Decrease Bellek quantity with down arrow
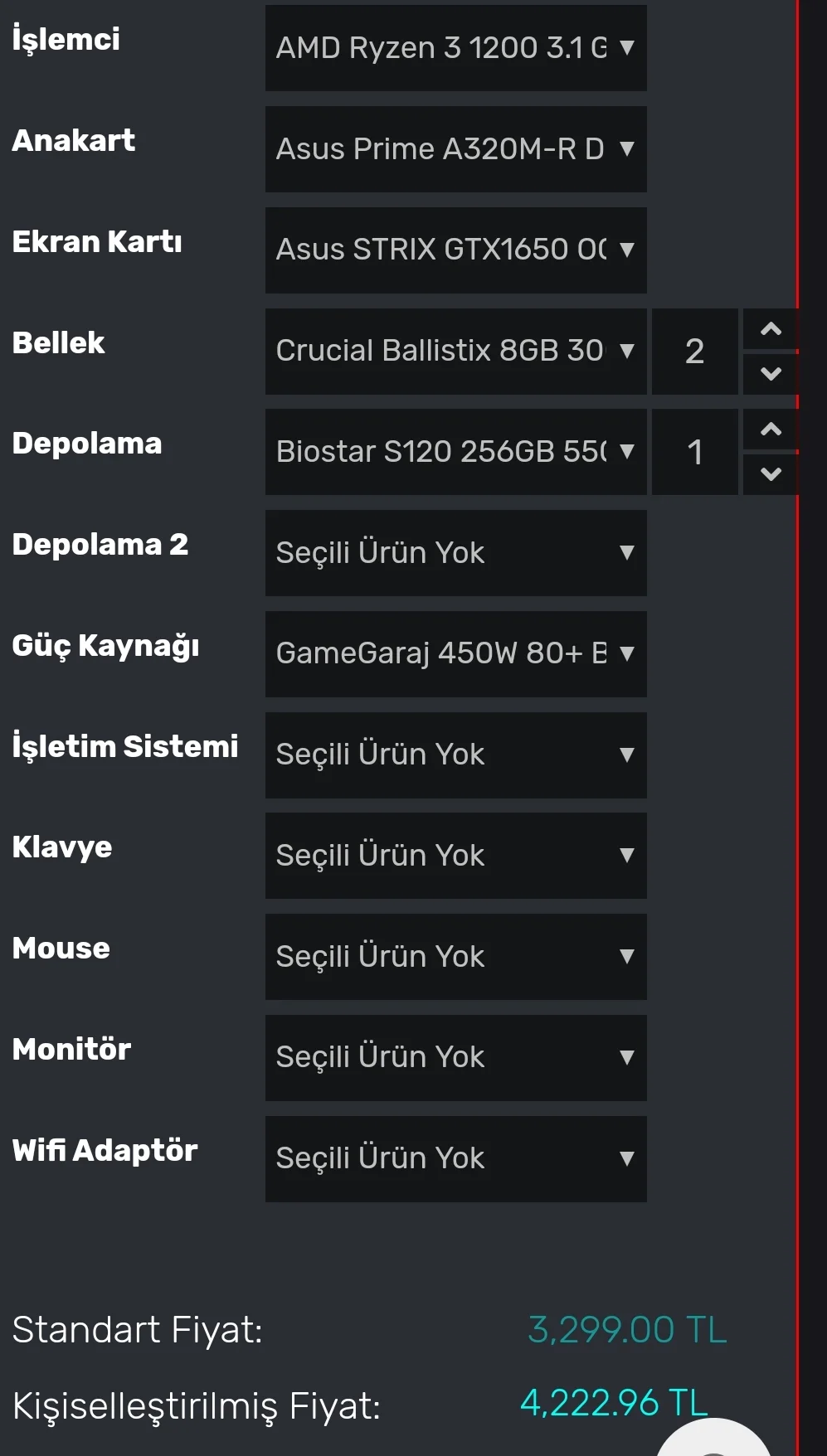Screen dimensions: 827x1456 click(x=771, y=373)
